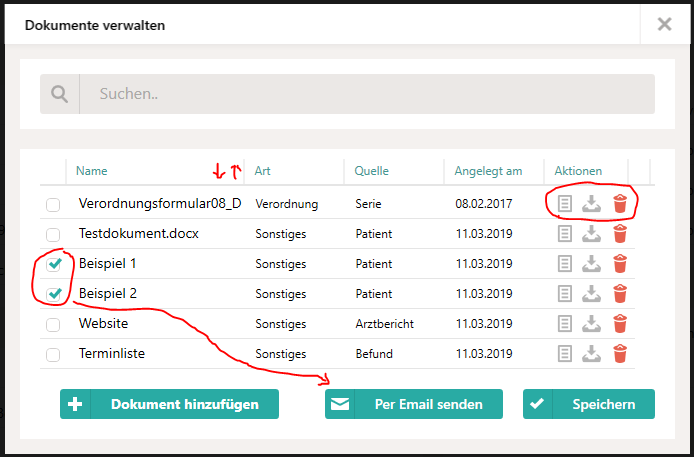Click the Website name cell
Screen dimensions: 694x457
coord(103,323)
